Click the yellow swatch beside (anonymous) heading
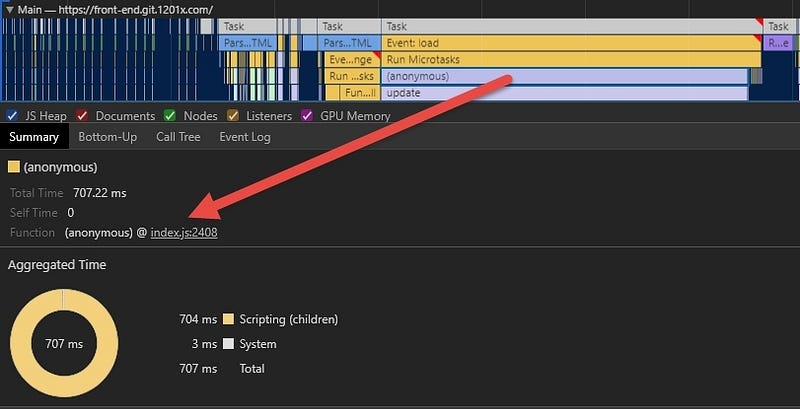The width and height of the screenshot is (800, 409). [x=14, y=166]
